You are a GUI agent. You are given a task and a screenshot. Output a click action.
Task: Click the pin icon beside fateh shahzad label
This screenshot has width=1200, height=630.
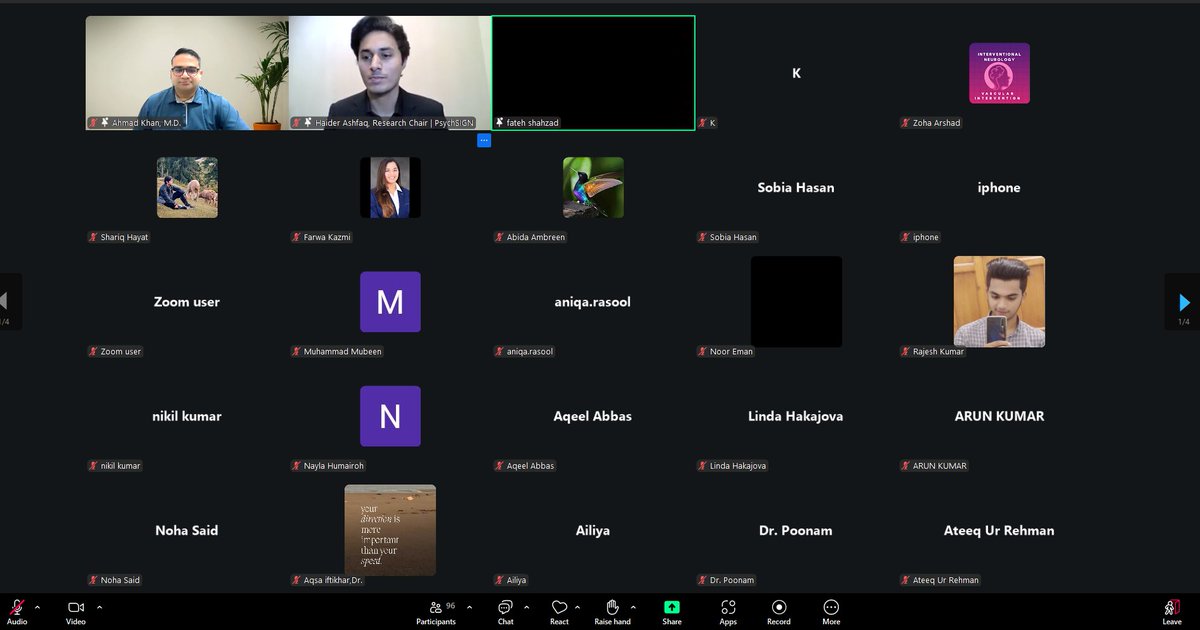pos(500,123)
